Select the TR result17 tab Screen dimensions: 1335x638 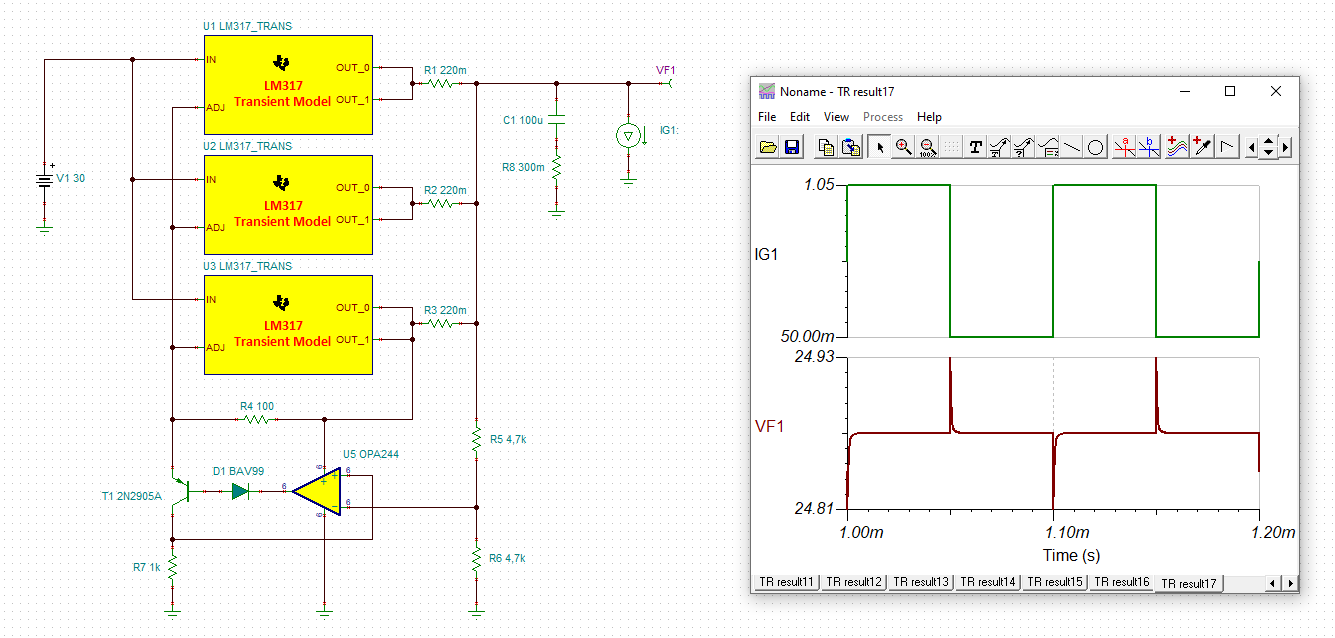1189,583
